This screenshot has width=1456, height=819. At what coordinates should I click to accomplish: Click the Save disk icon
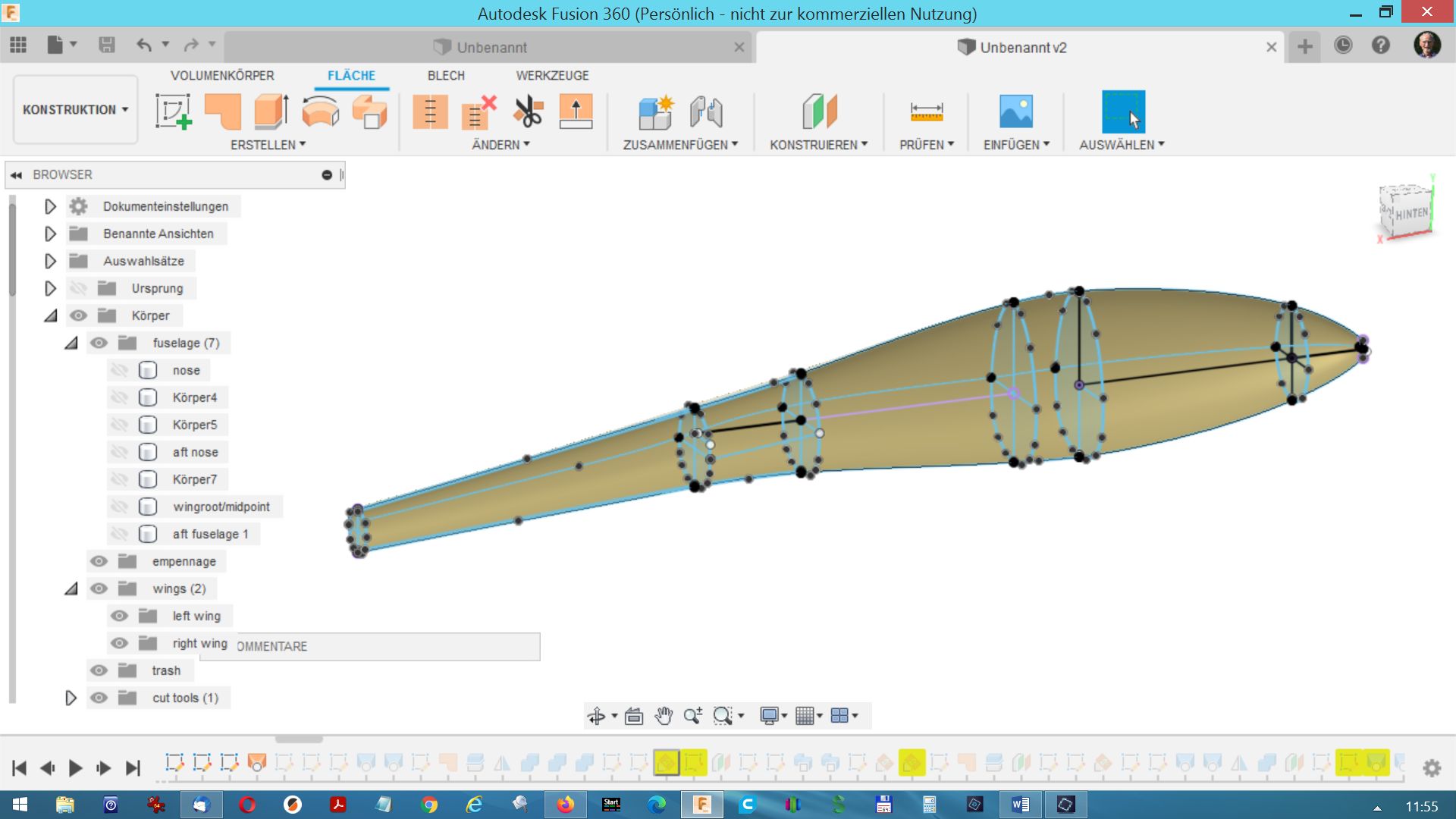pyautogui.click(x=107, y=45)
